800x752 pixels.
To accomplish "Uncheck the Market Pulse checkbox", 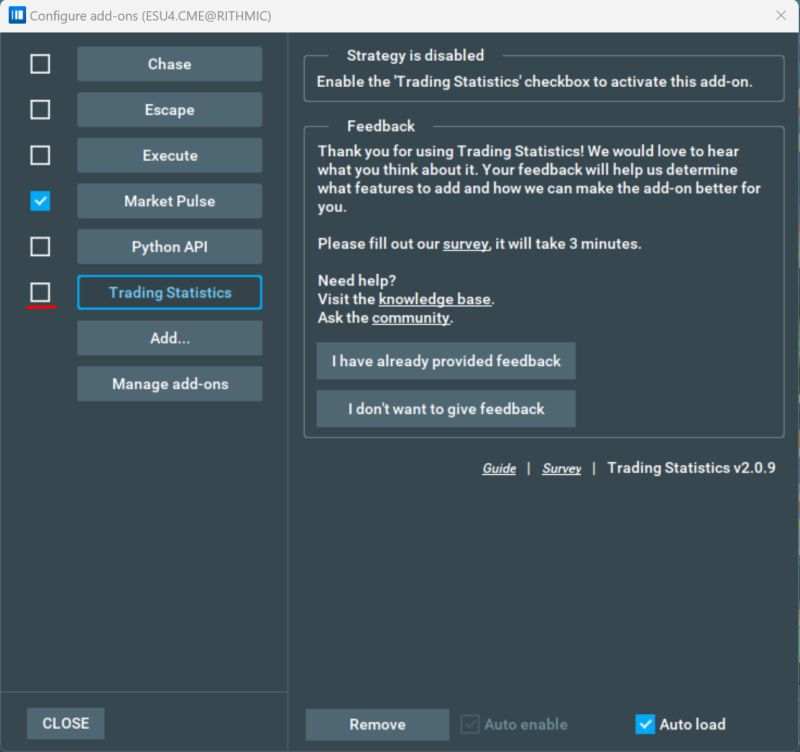I will point(40,200).
